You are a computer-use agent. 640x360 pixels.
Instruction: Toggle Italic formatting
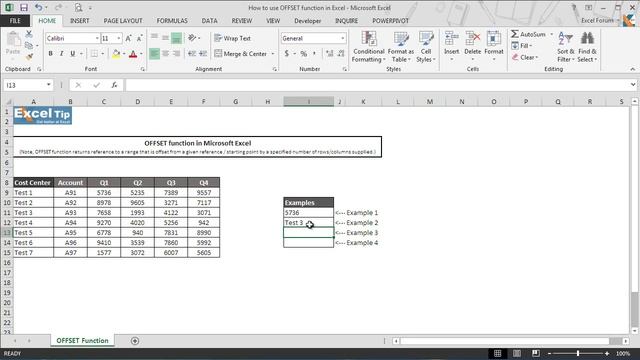pyautogui.click(x=62, y=53)
